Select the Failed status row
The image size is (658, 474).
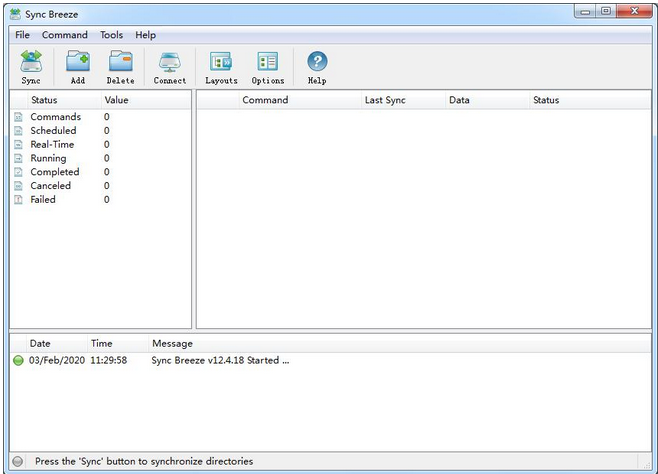pyautogui.click(x=43, y=200)
